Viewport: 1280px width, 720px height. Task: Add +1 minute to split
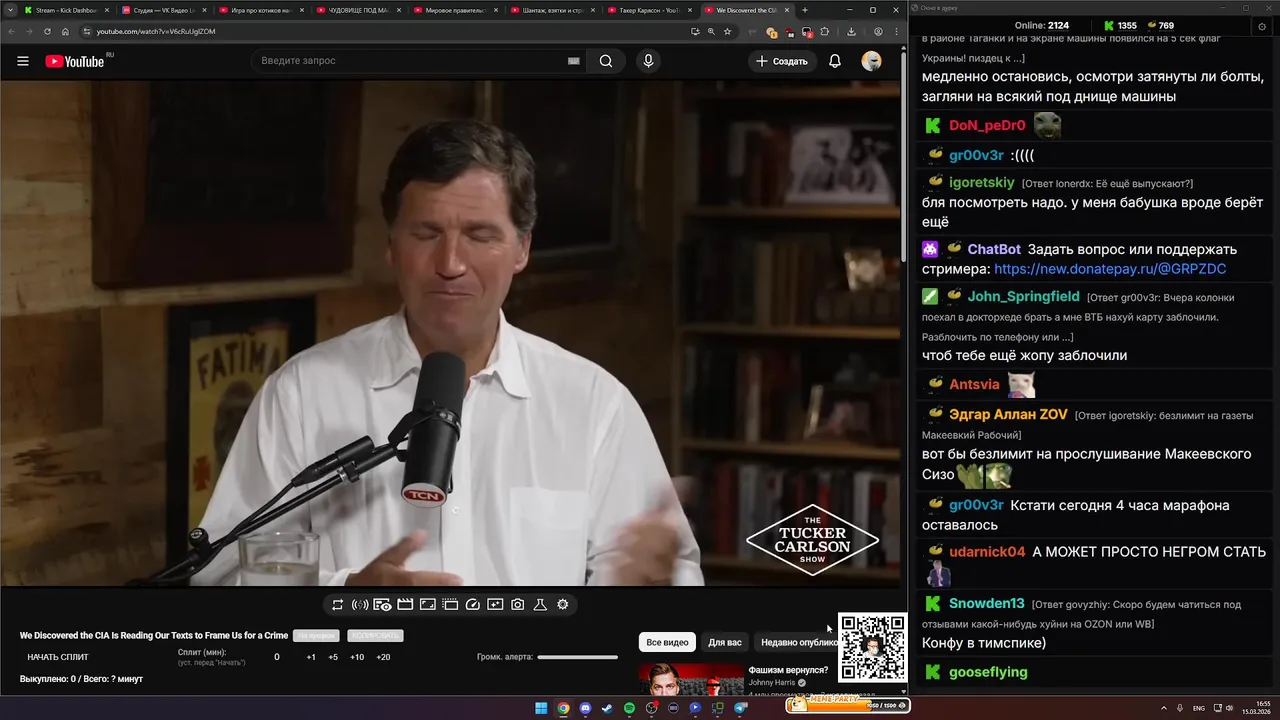311,657
